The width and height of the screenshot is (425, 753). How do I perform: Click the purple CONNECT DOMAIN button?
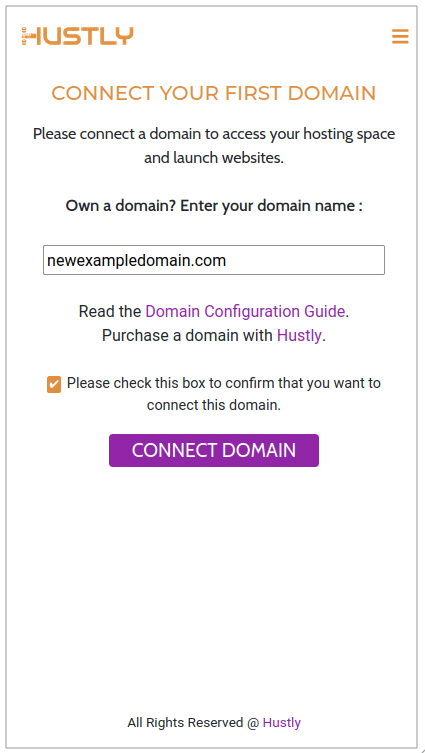(214, 450)
